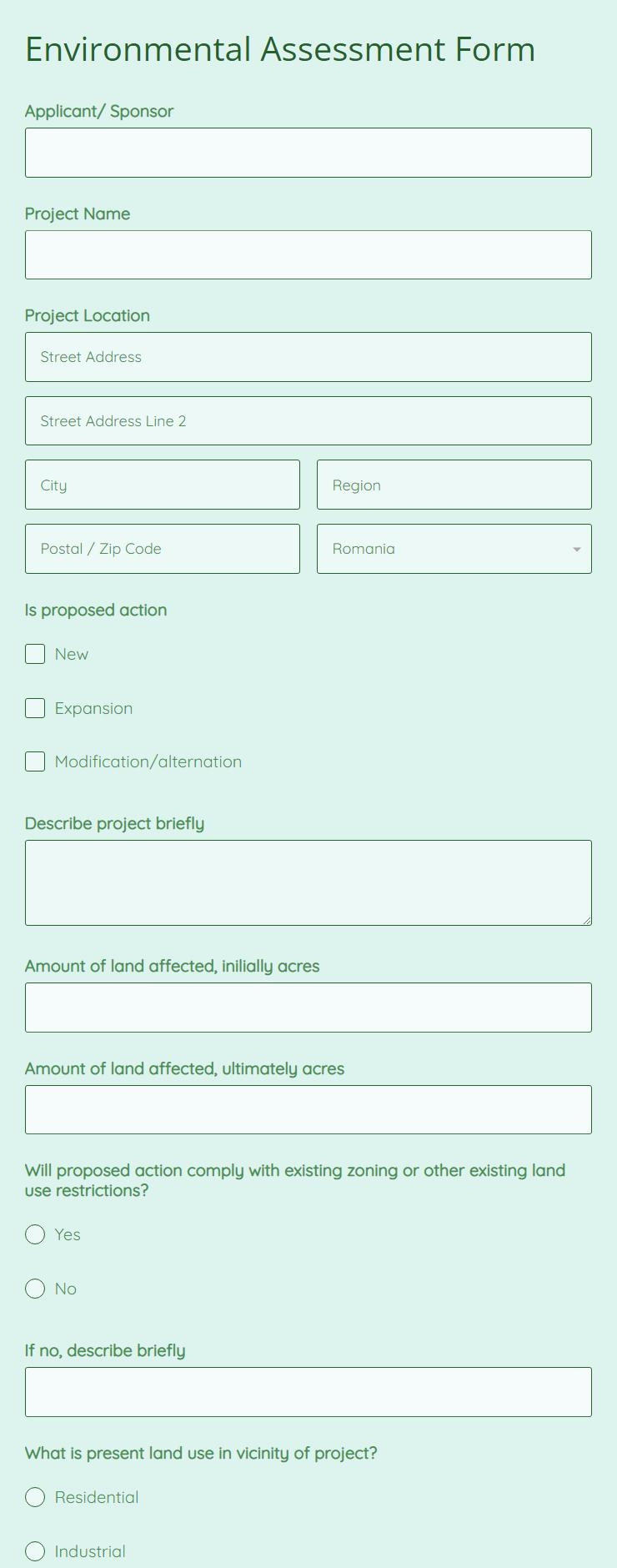
Task: Check the Modification/alternation checkbox
Action: click(x=35, y=761)
